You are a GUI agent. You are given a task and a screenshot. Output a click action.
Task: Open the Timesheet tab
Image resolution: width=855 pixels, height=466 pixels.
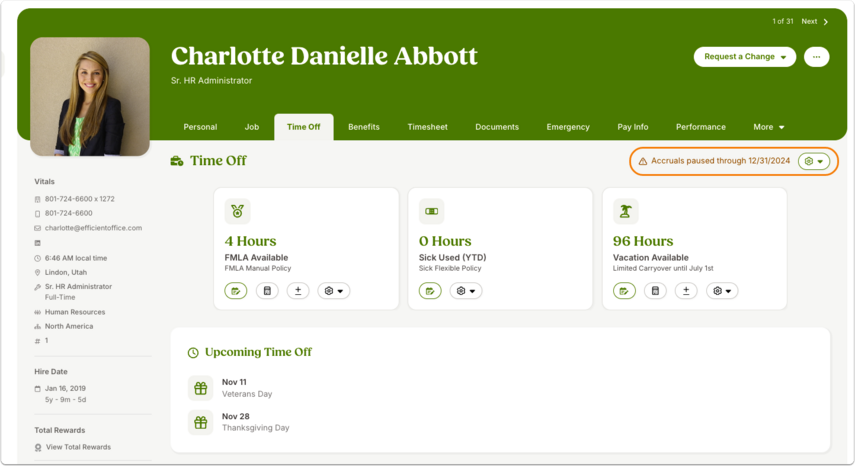(428, 127)
